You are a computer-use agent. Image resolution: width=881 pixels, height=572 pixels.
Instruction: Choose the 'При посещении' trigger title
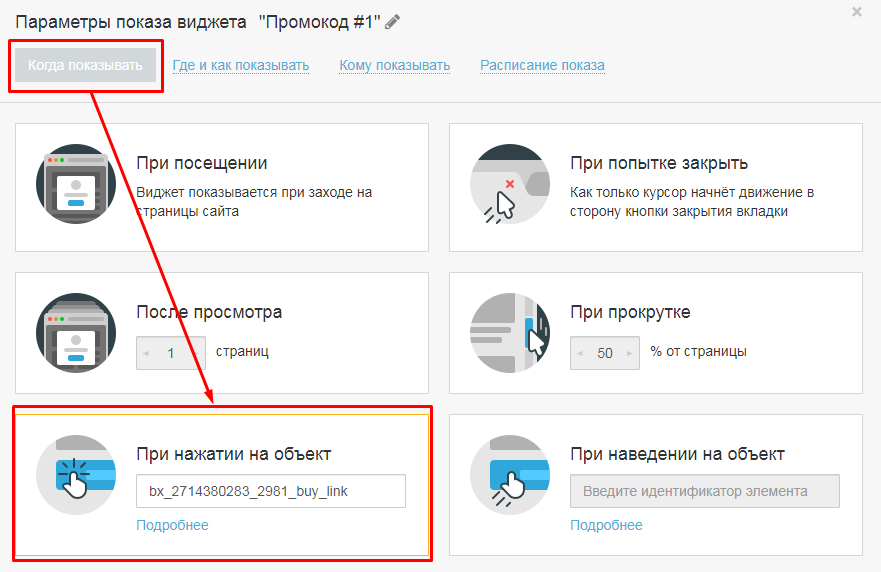tap(202, 163)
